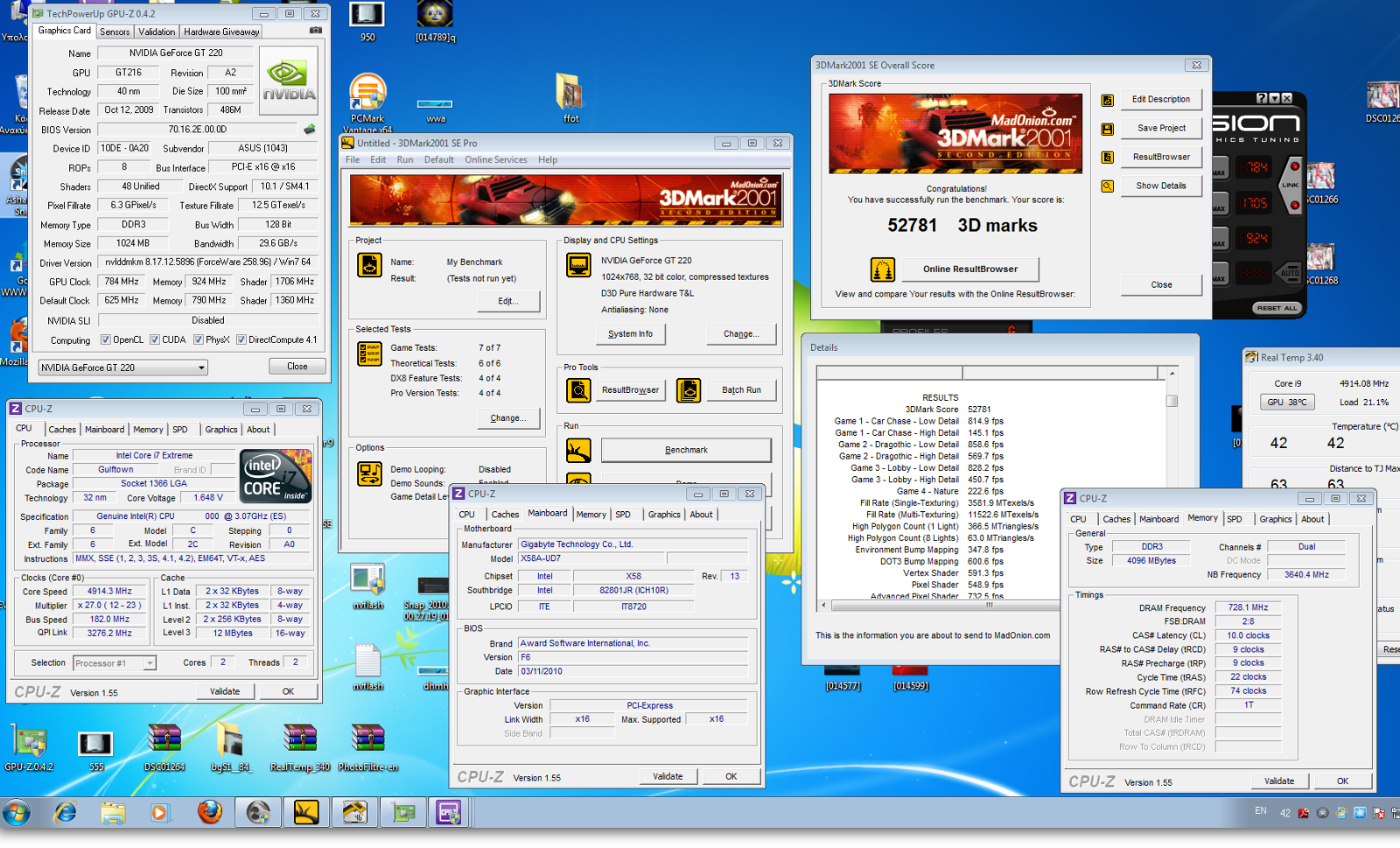Open the Online Services menu in 3DMark2001
This screenshot has height=848, width=1400.
pyautogui.click(x=495, y=160)
